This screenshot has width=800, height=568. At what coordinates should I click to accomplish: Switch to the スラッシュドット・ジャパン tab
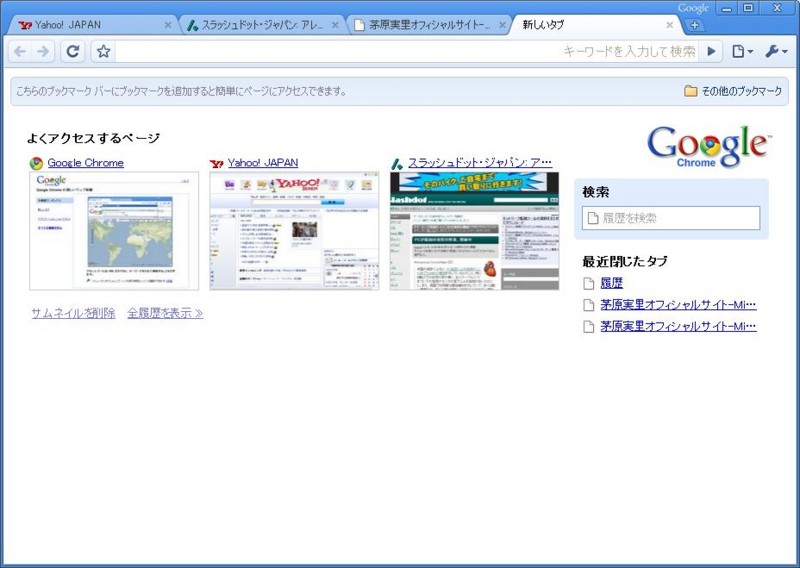262,24
